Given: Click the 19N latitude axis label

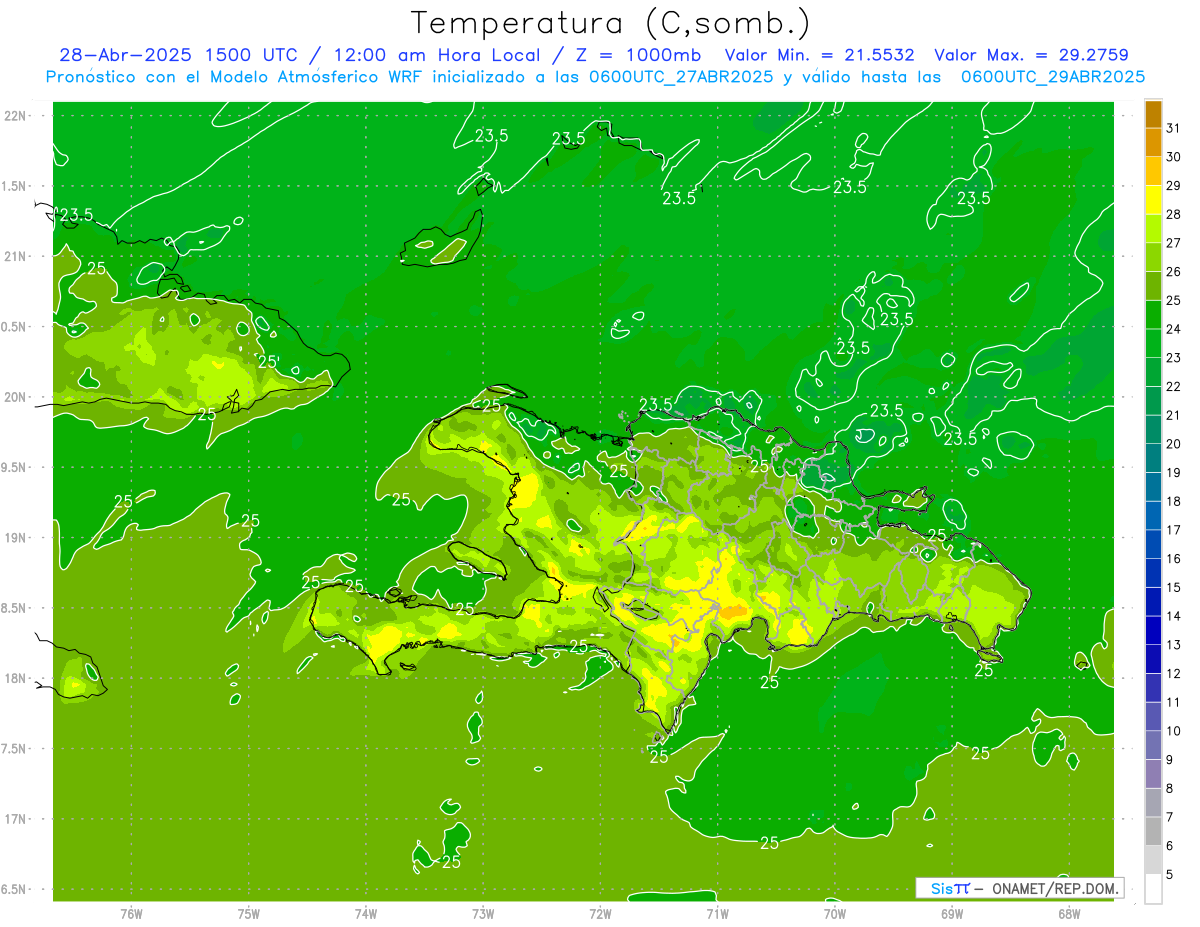Looking at the screenshot, I should 15,537.
